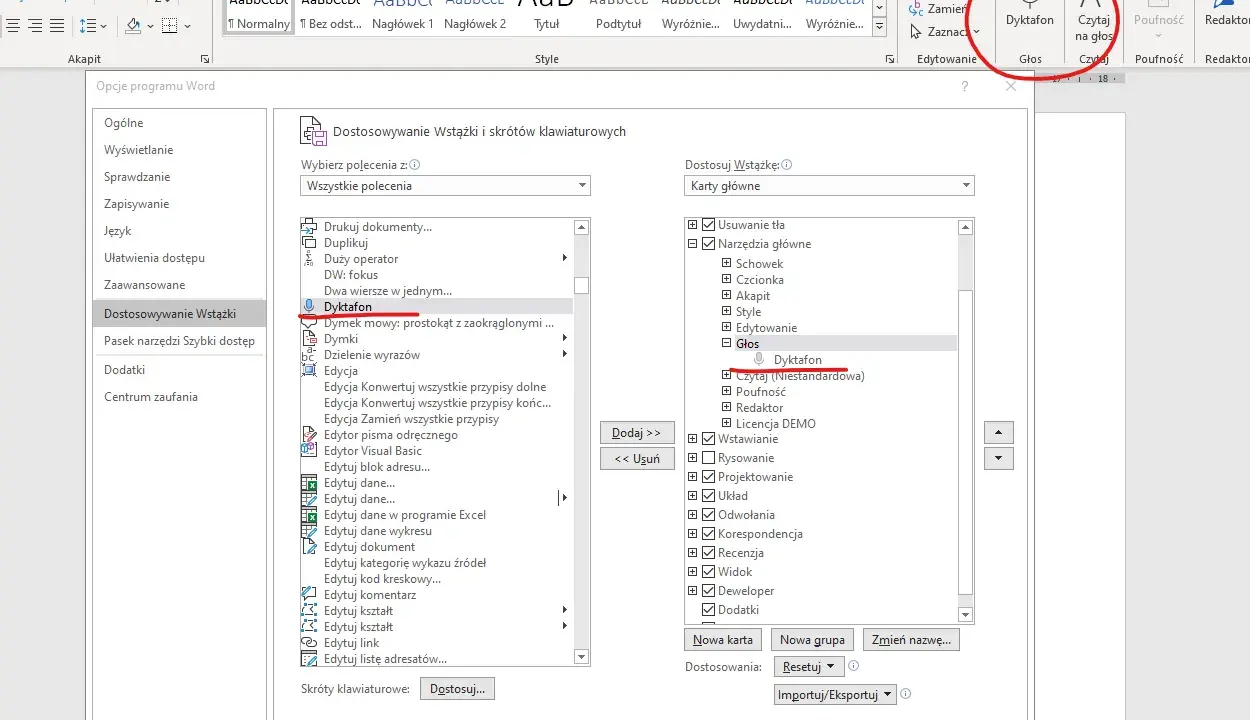
Task: Click the Edytuj komentarz icon
Action: (309, 595)
